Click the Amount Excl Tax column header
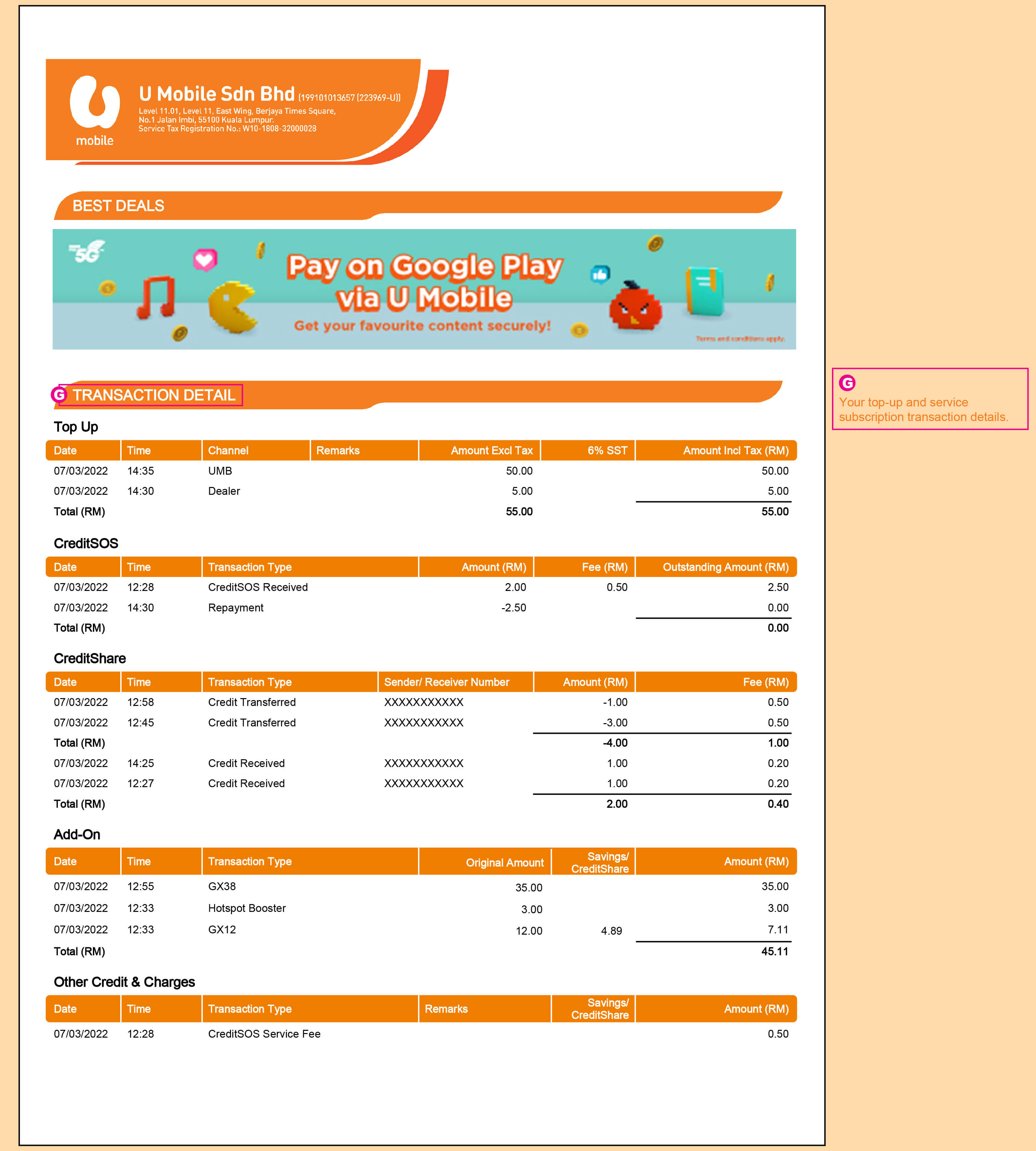The height and width of the screenshot is (1151, 1036). [492, 450]
